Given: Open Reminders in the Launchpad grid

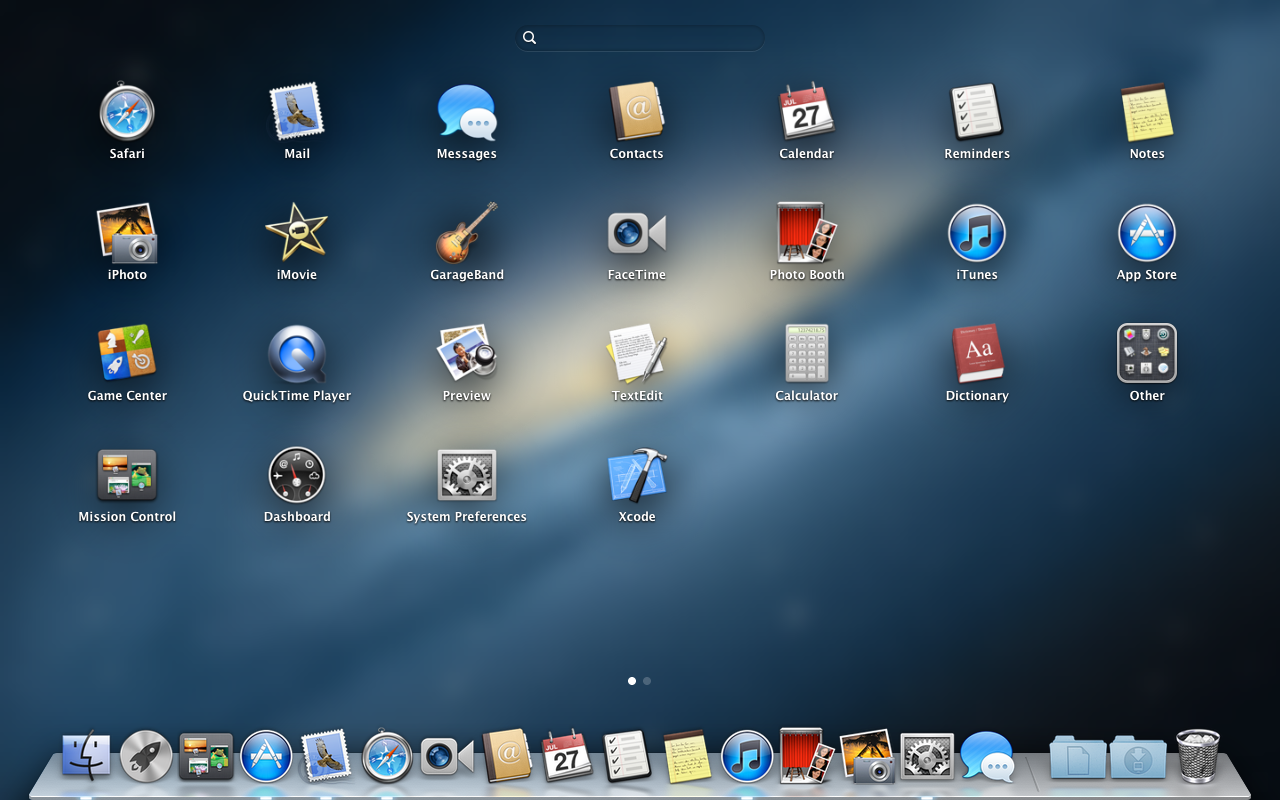Looking at the screenshot, I should [977, 112].
